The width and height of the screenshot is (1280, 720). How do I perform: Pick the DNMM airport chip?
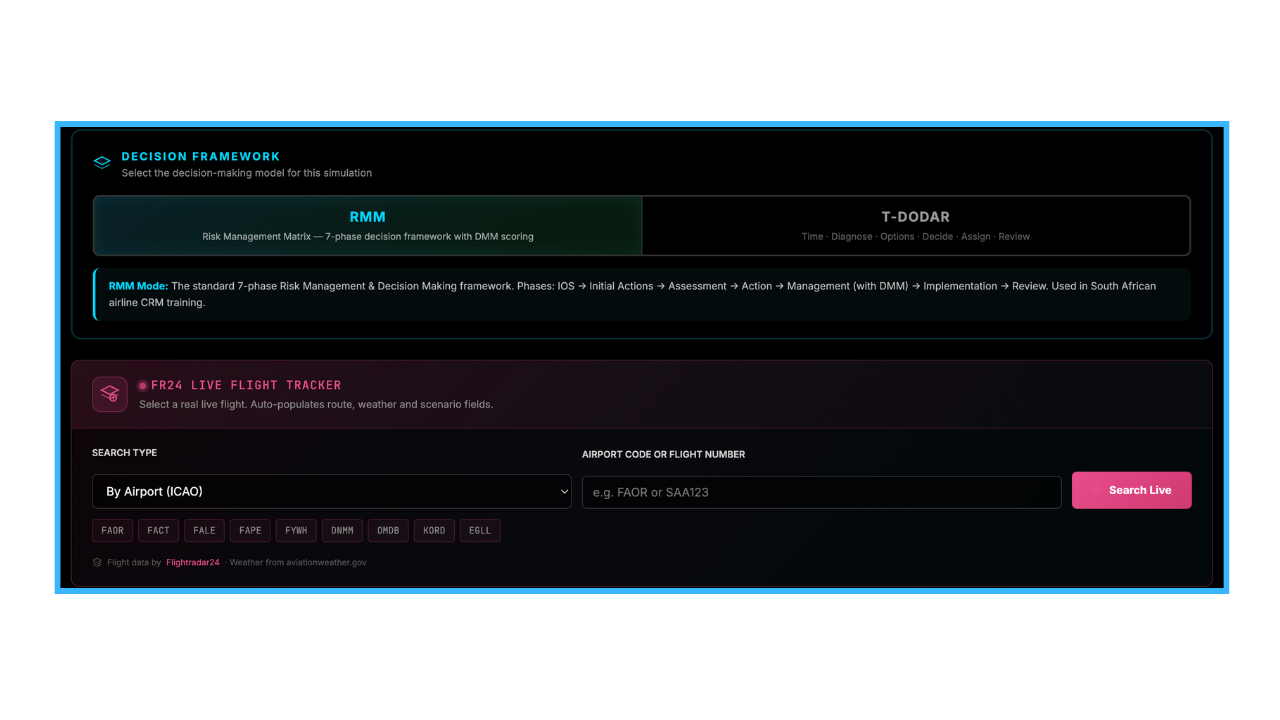(342, 530)
